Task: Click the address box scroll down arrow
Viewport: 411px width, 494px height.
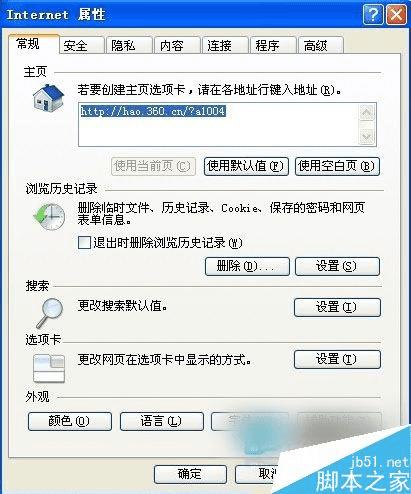Action: point(367,136)
